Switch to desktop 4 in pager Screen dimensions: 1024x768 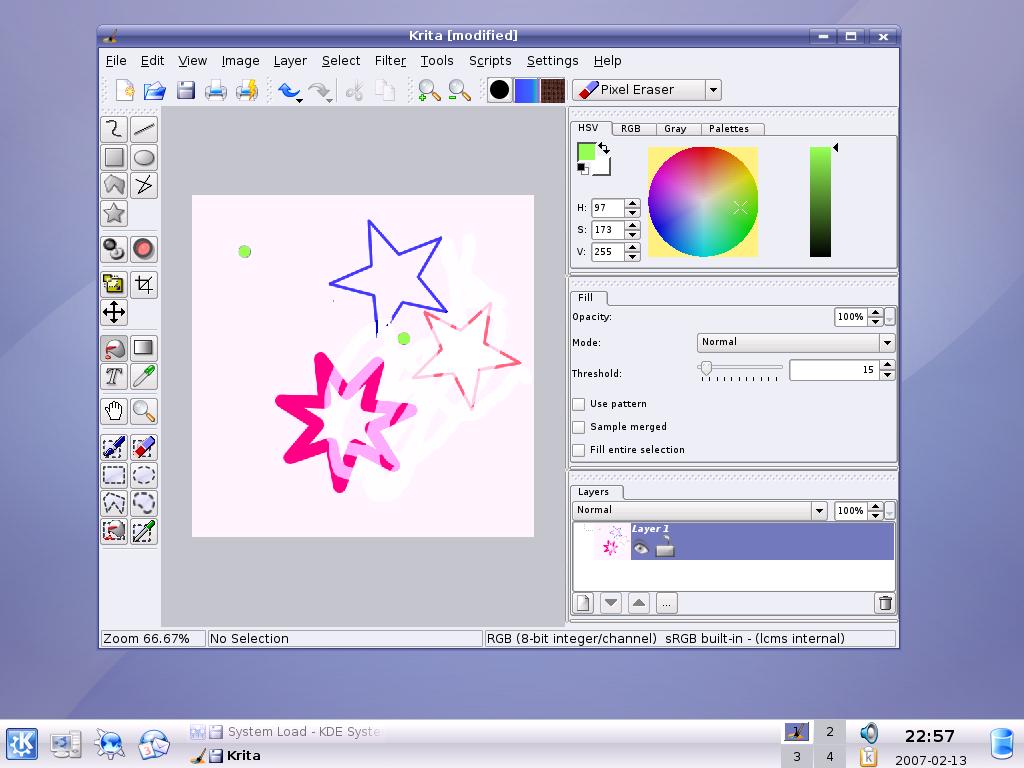[830, 757]
